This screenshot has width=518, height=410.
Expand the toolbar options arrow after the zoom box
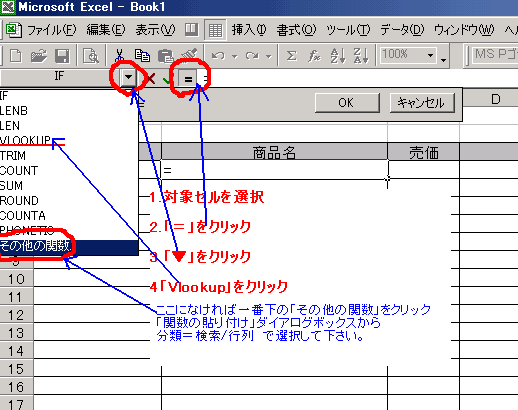[x=443, y=60]
